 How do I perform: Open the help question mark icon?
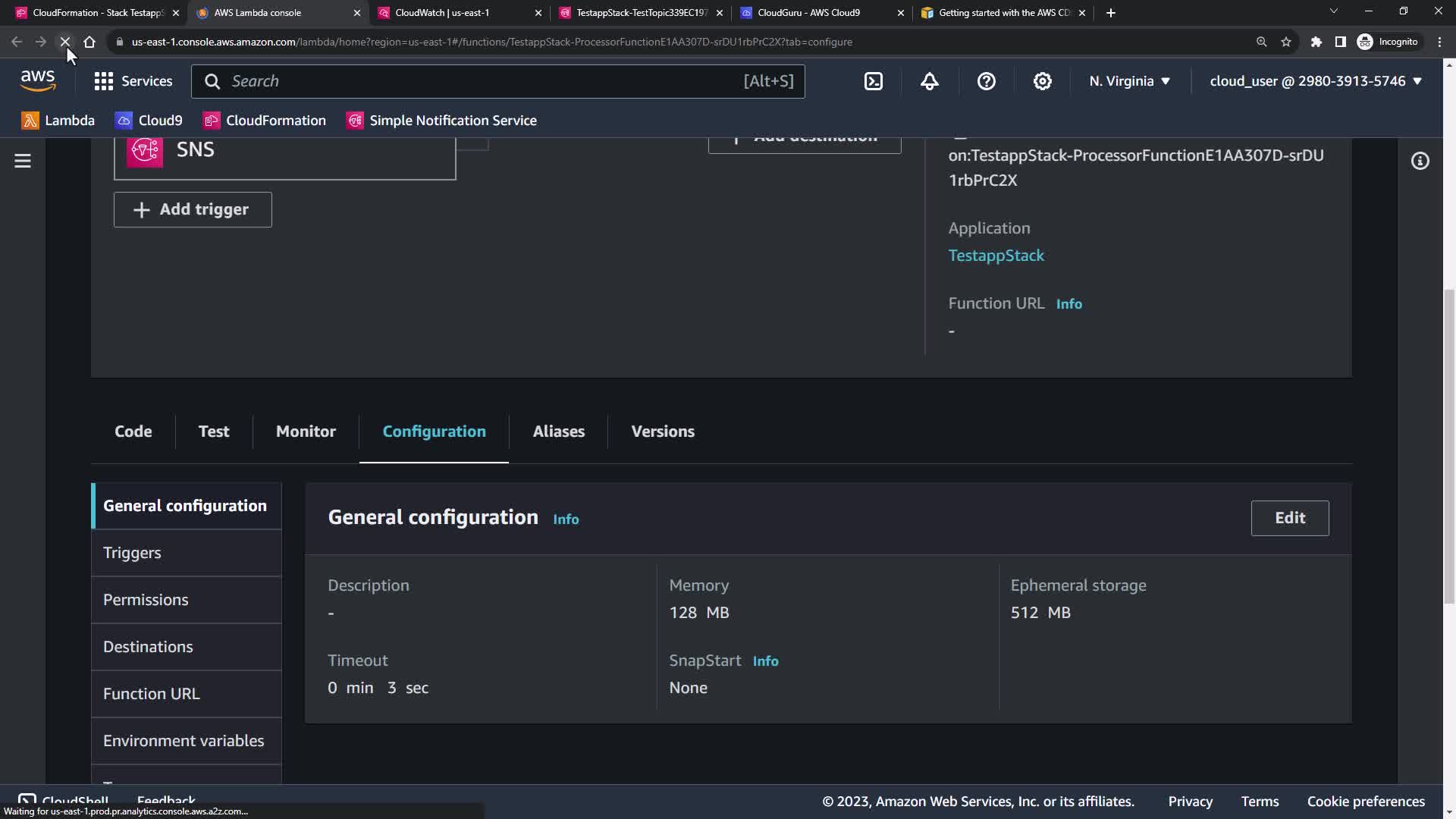(986, 81)
